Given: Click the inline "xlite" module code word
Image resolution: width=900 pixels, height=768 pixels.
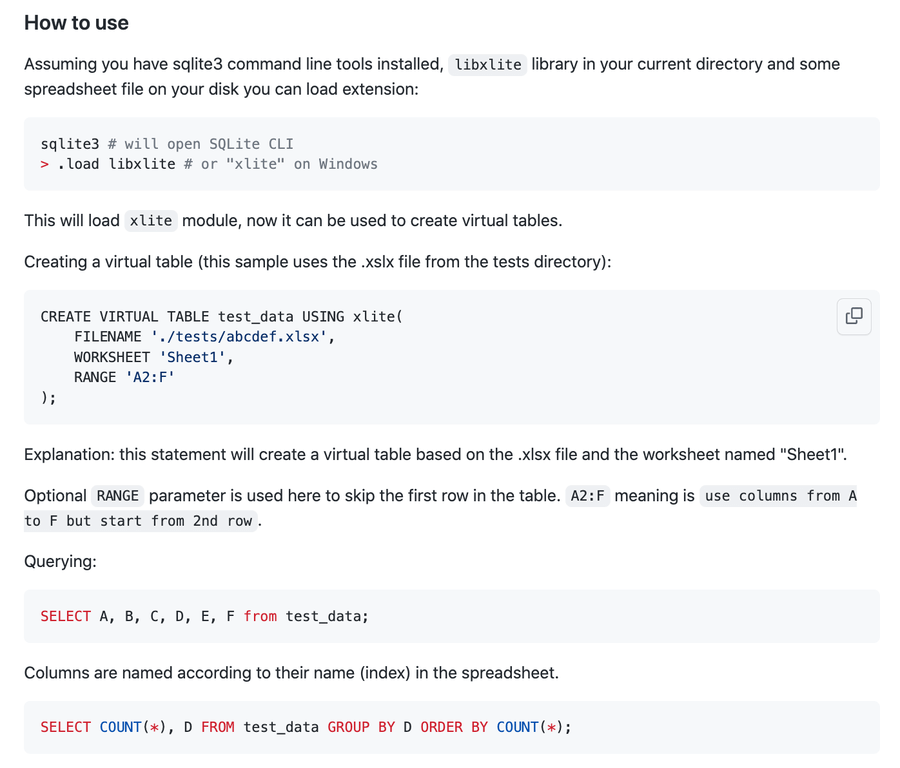Looking at the screenshot, I should click(x=151, y=221).
